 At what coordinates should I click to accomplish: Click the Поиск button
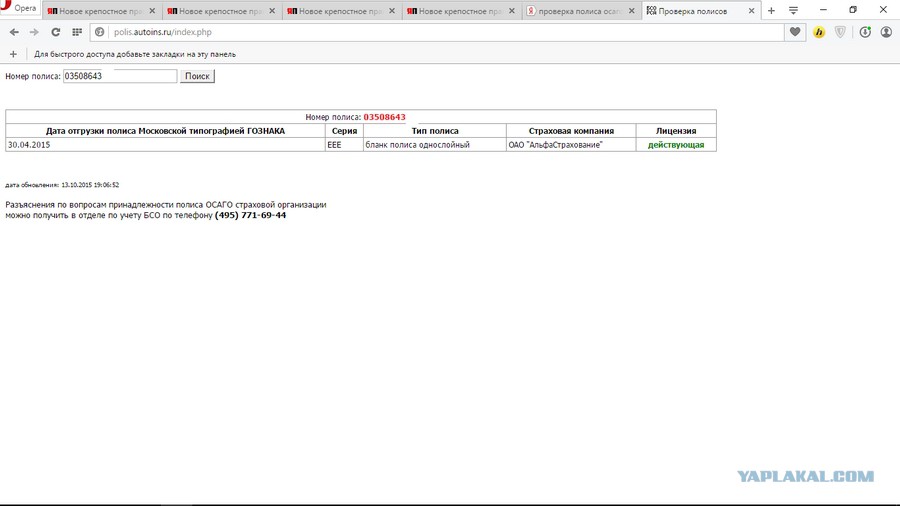[197, 76]
